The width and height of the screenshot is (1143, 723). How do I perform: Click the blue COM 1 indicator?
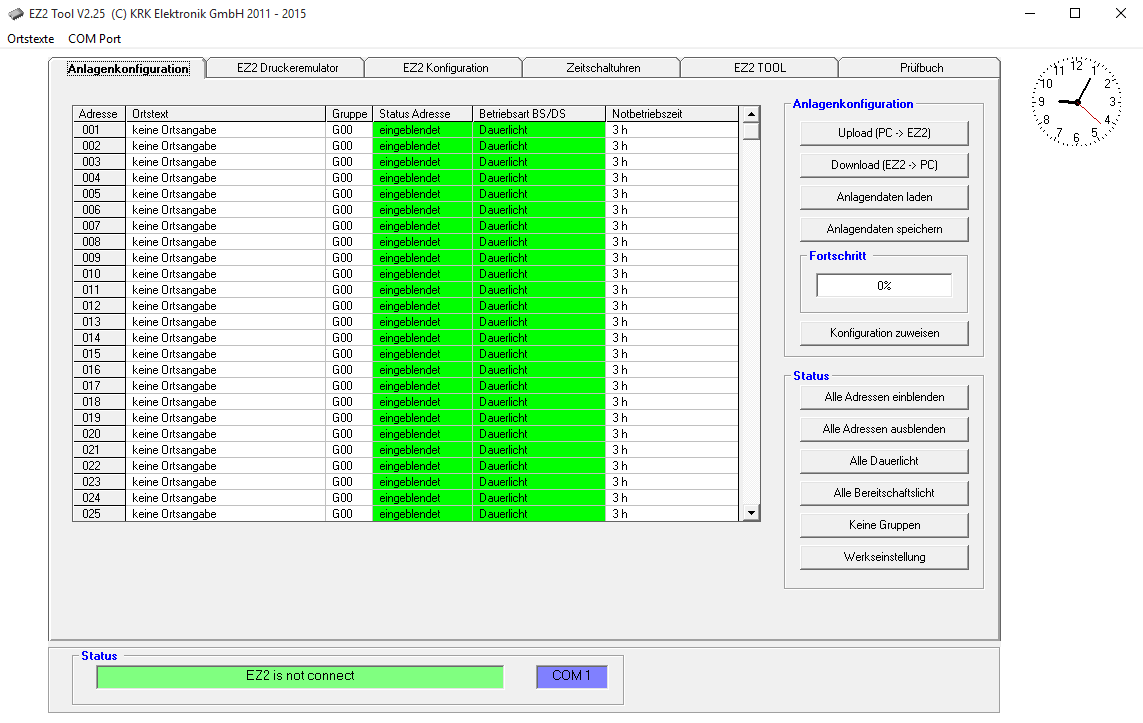571,676
